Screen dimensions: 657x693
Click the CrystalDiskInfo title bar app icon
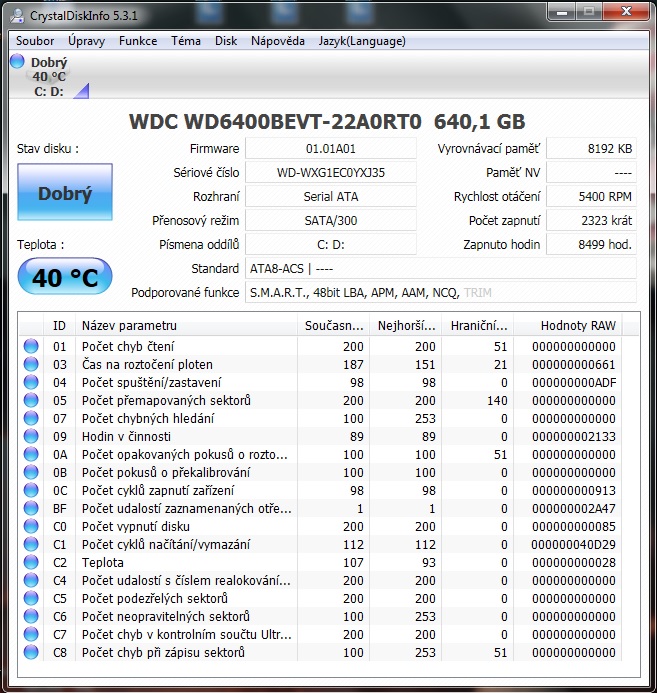[18, 15]
